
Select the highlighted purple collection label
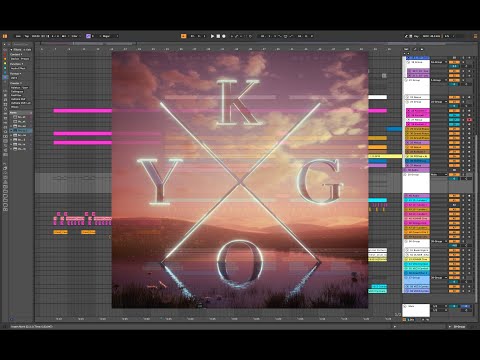click(5, 77)
